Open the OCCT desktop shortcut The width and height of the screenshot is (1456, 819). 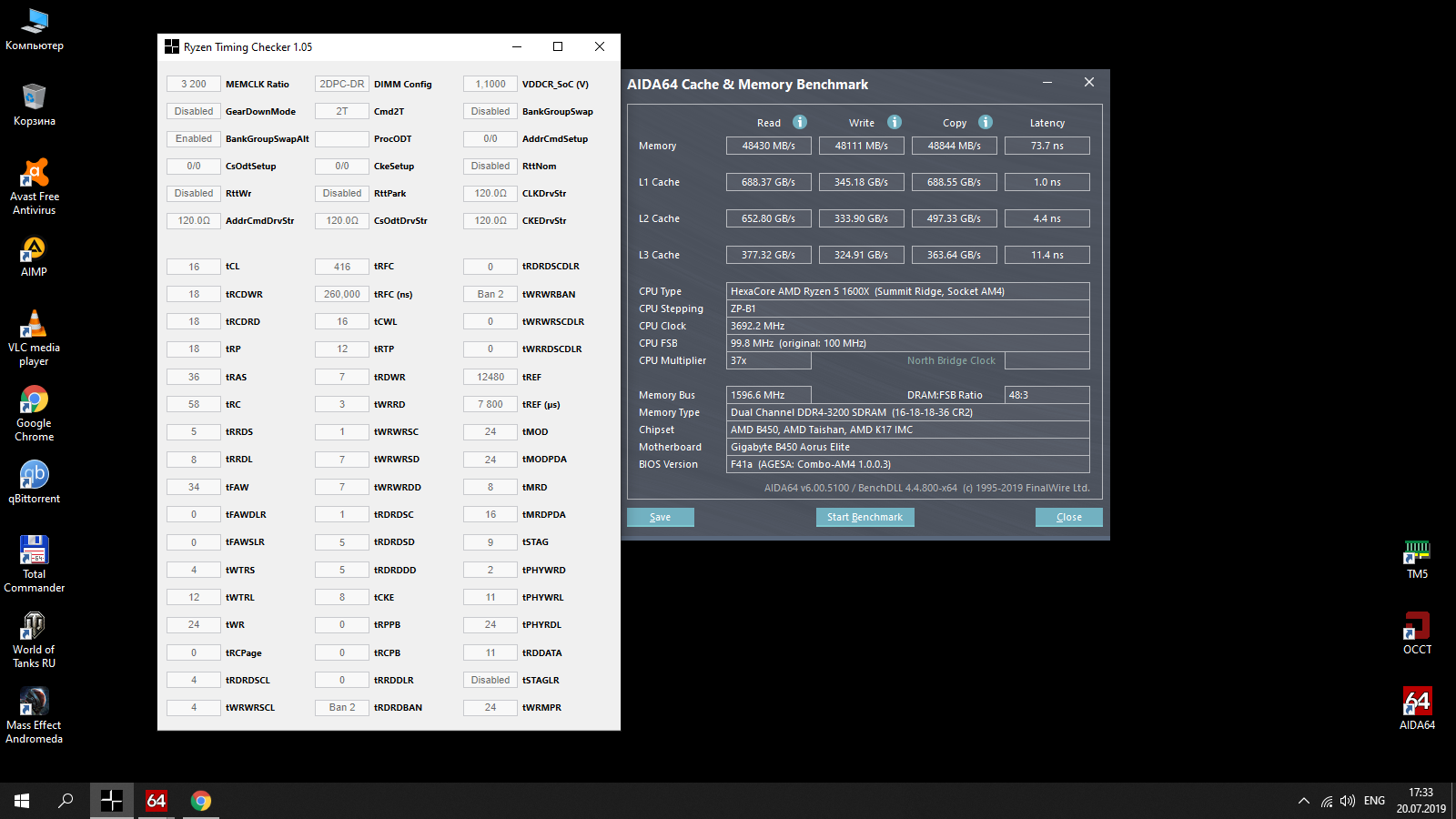(x=1417, y=633)
